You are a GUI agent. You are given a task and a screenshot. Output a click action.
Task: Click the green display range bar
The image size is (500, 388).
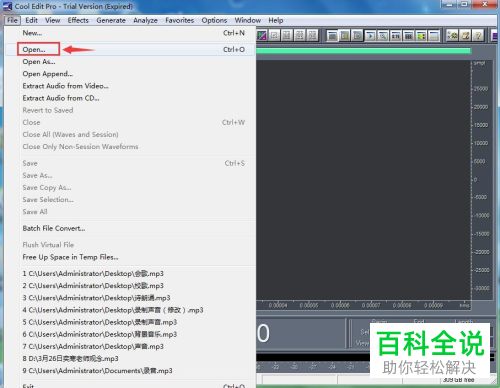363,51
